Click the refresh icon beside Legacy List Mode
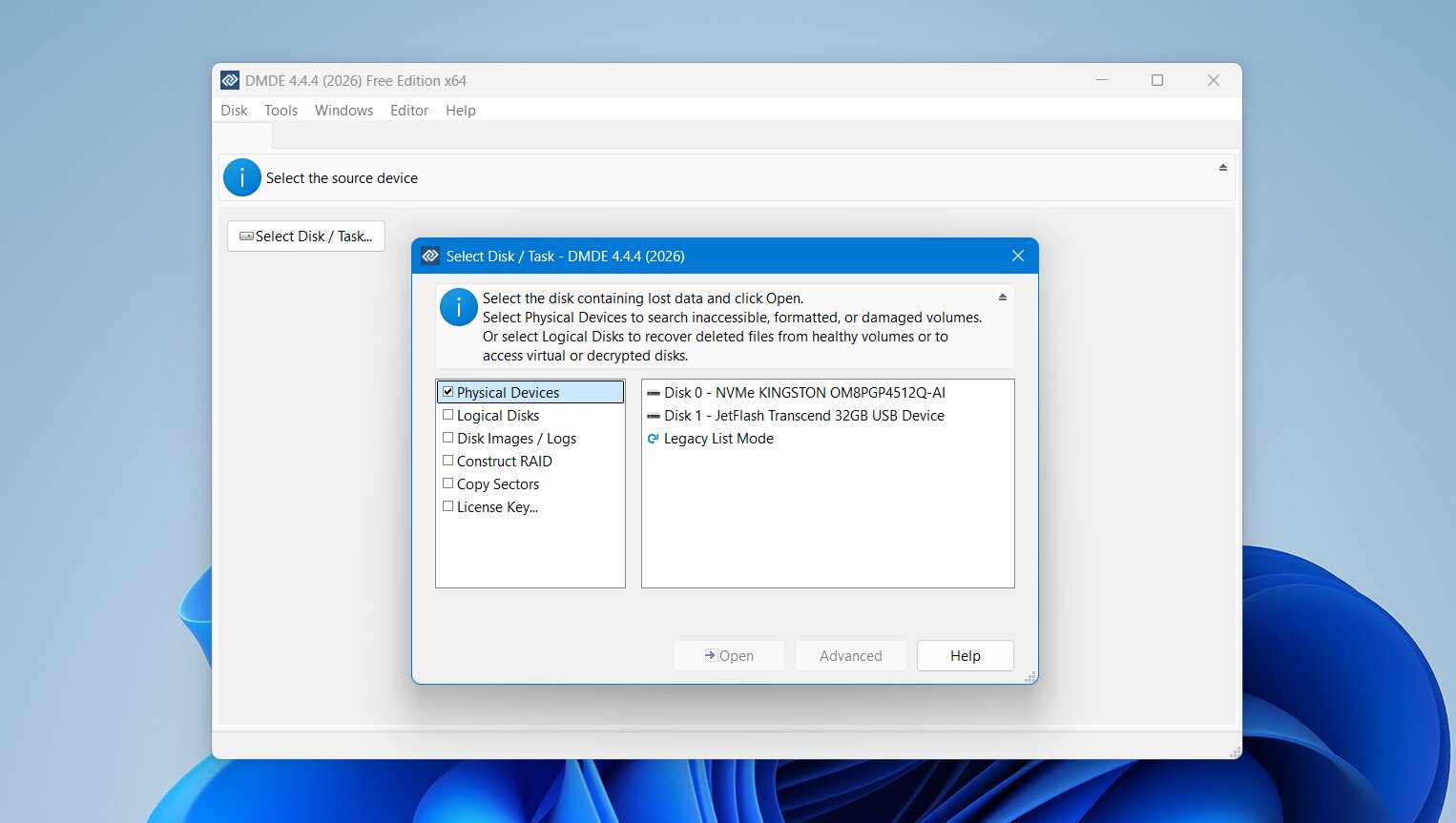 click(x=653, y=439)
